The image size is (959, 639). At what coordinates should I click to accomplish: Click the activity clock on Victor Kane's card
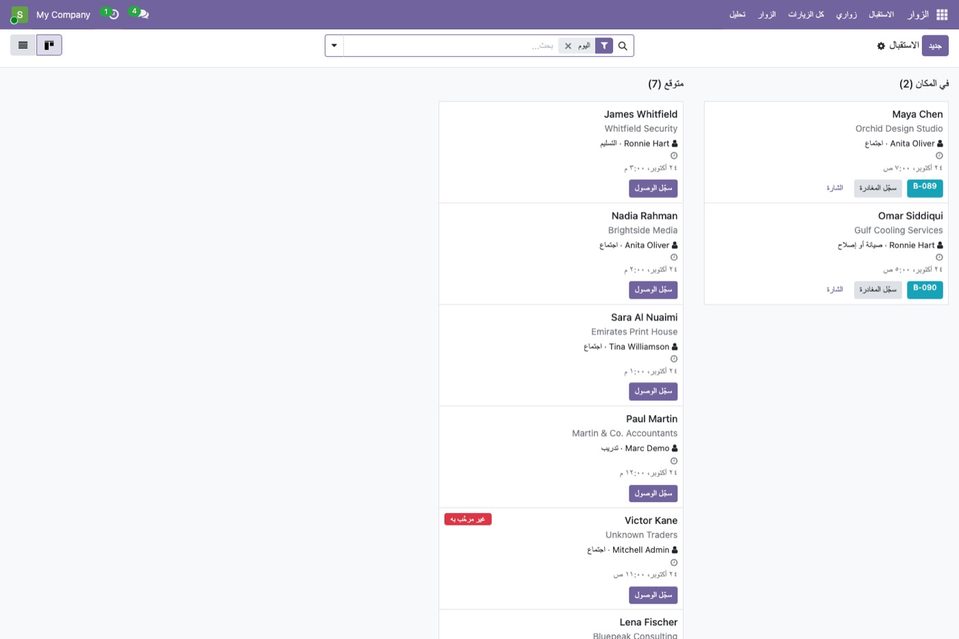click(674, 563)
